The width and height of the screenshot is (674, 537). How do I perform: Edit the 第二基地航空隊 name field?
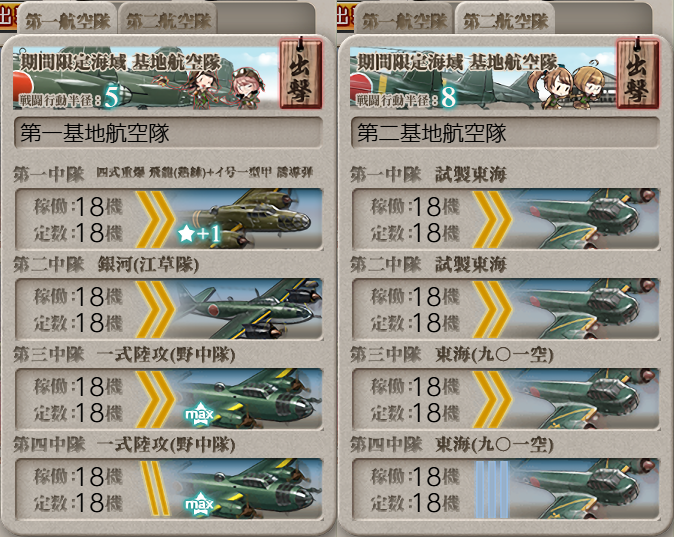click(506, 133)
